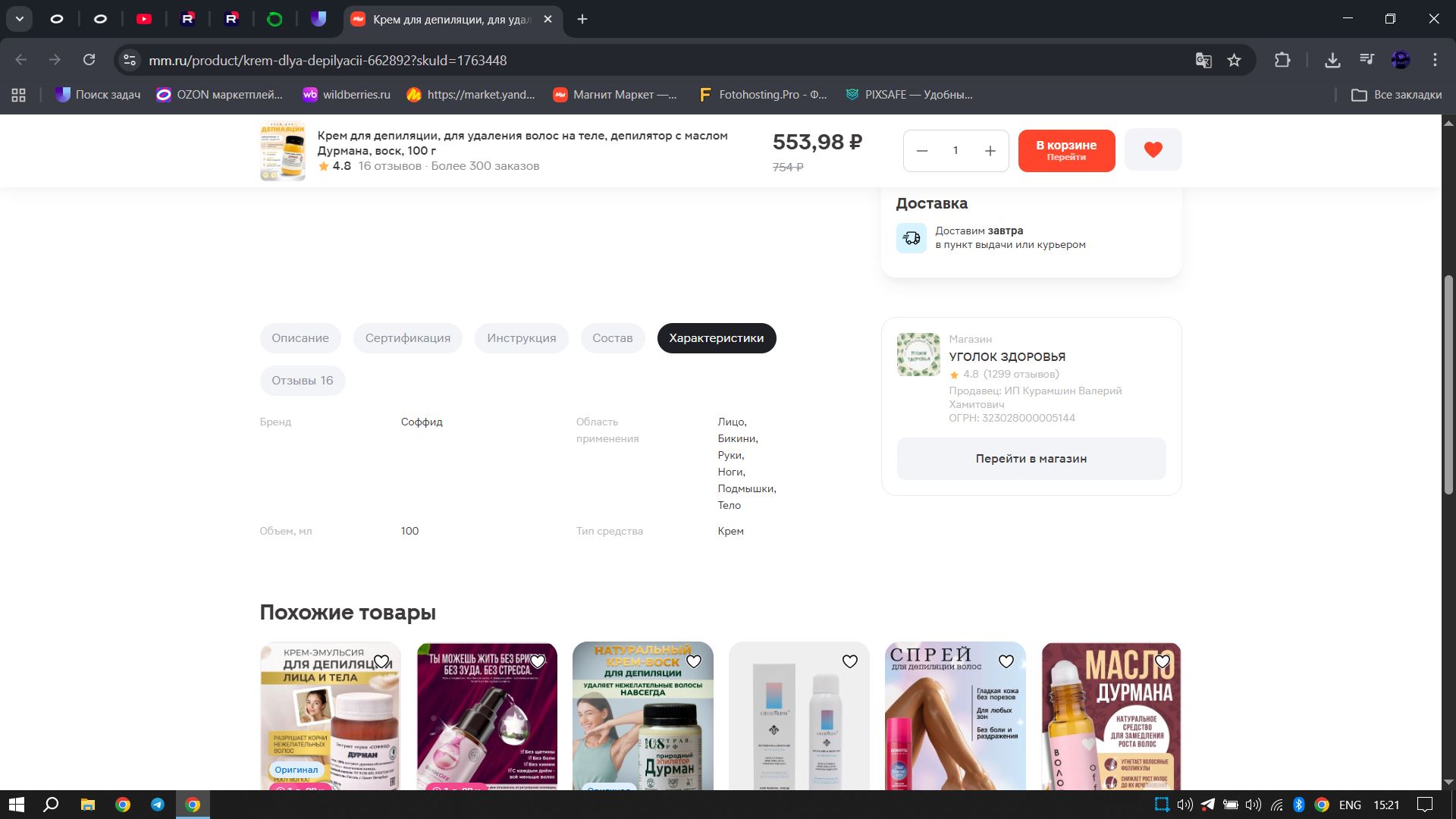Open the All bookmarks folder

coord(1397,95)
